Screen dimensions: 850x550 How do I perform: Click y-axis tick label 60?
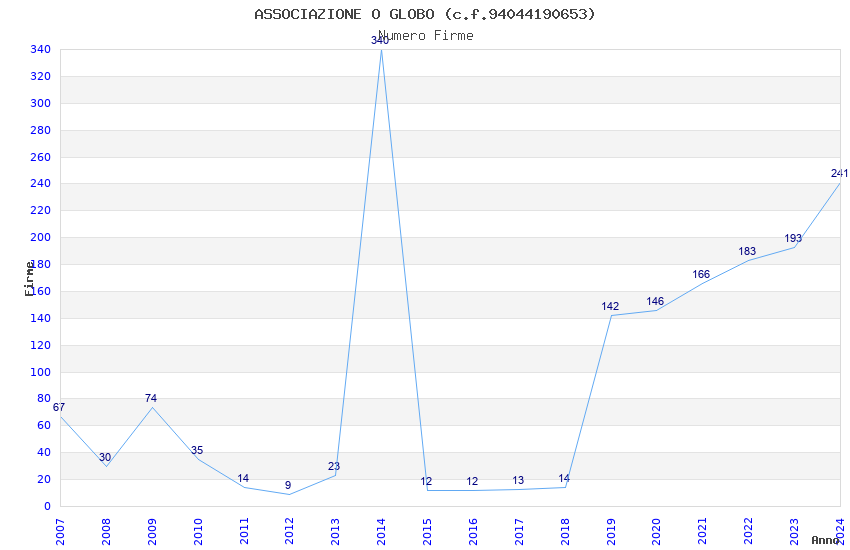click(x=44, y=425)
